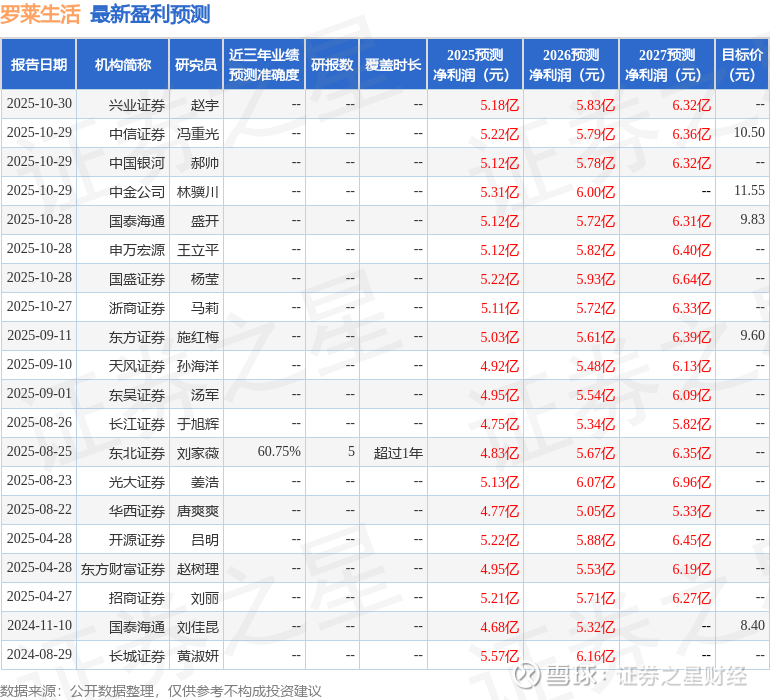Viewport: 770px width, 700px height.
Task: Click institution 中金公司
Action: tap(137, 192)
